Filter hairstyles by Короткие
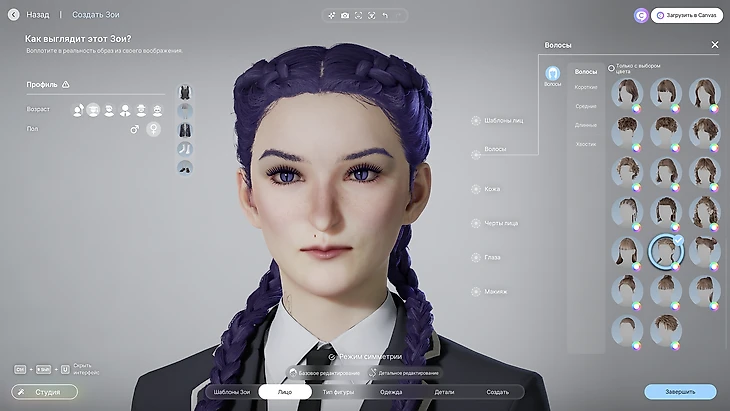 coord(586,88)
